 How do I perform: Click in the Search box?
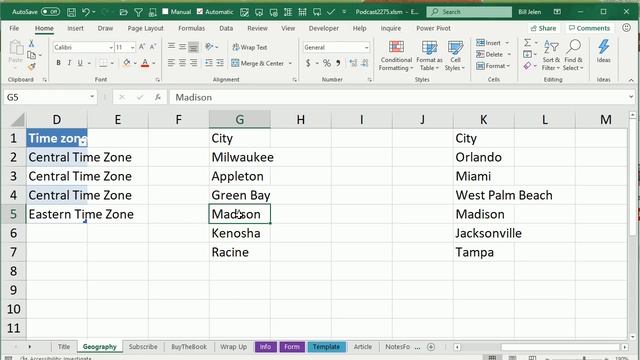coord(469,12)
